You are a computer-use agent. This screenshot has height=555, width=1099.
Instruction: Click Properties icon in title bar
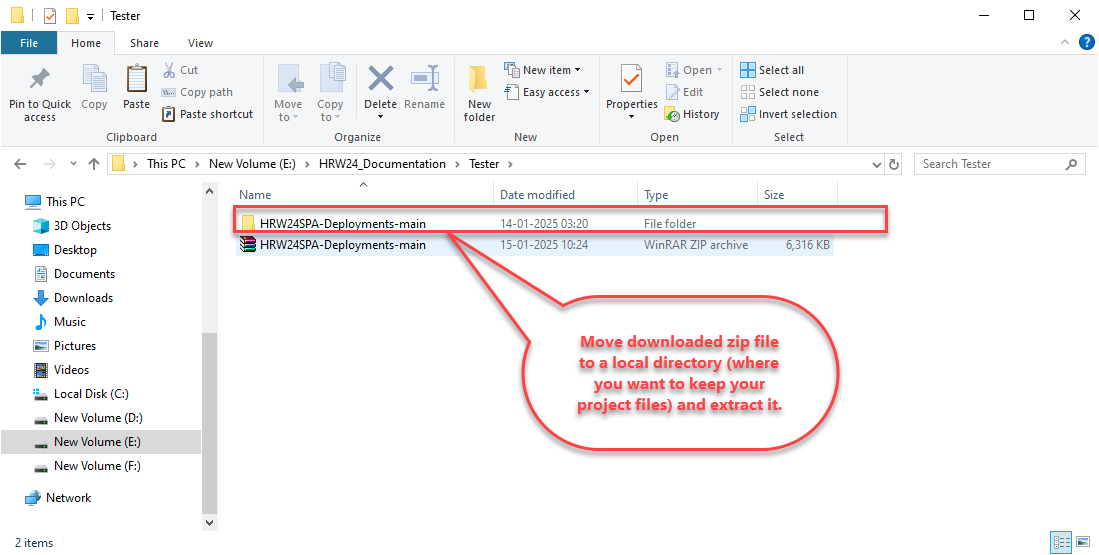[x=50, y=15]
